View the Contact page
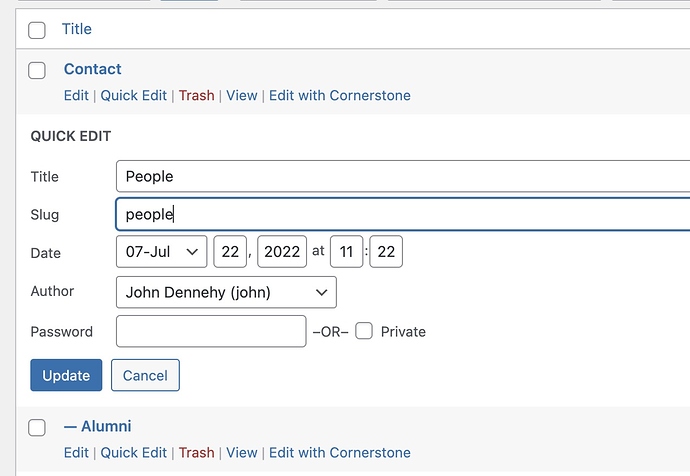 (x=241, y=95)
